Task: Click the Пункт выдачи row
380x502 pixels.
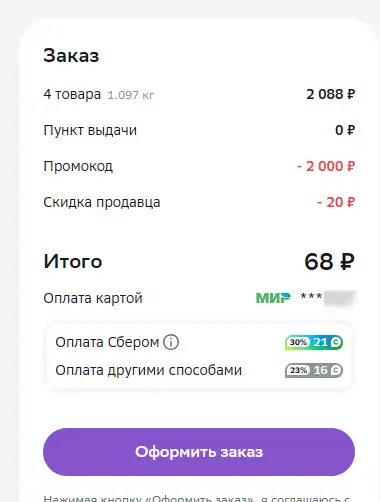Action: point(199,130)
